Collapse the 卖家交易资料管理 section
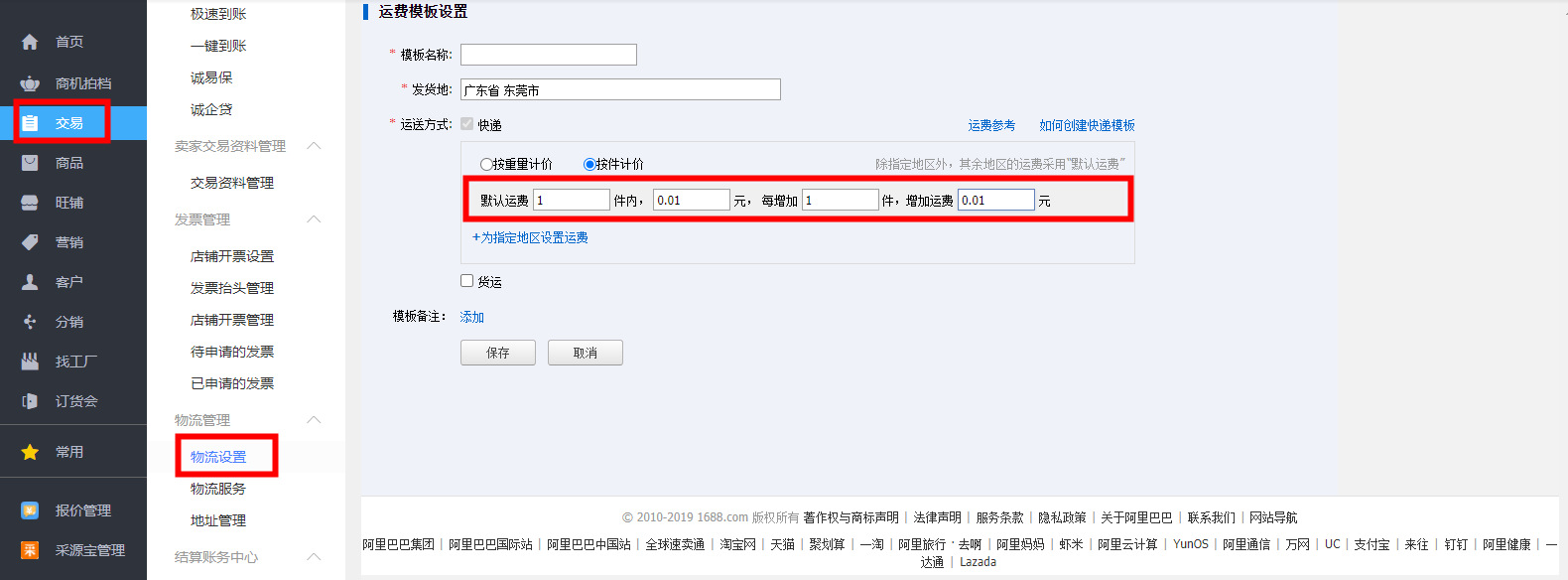 pos(314,146)
